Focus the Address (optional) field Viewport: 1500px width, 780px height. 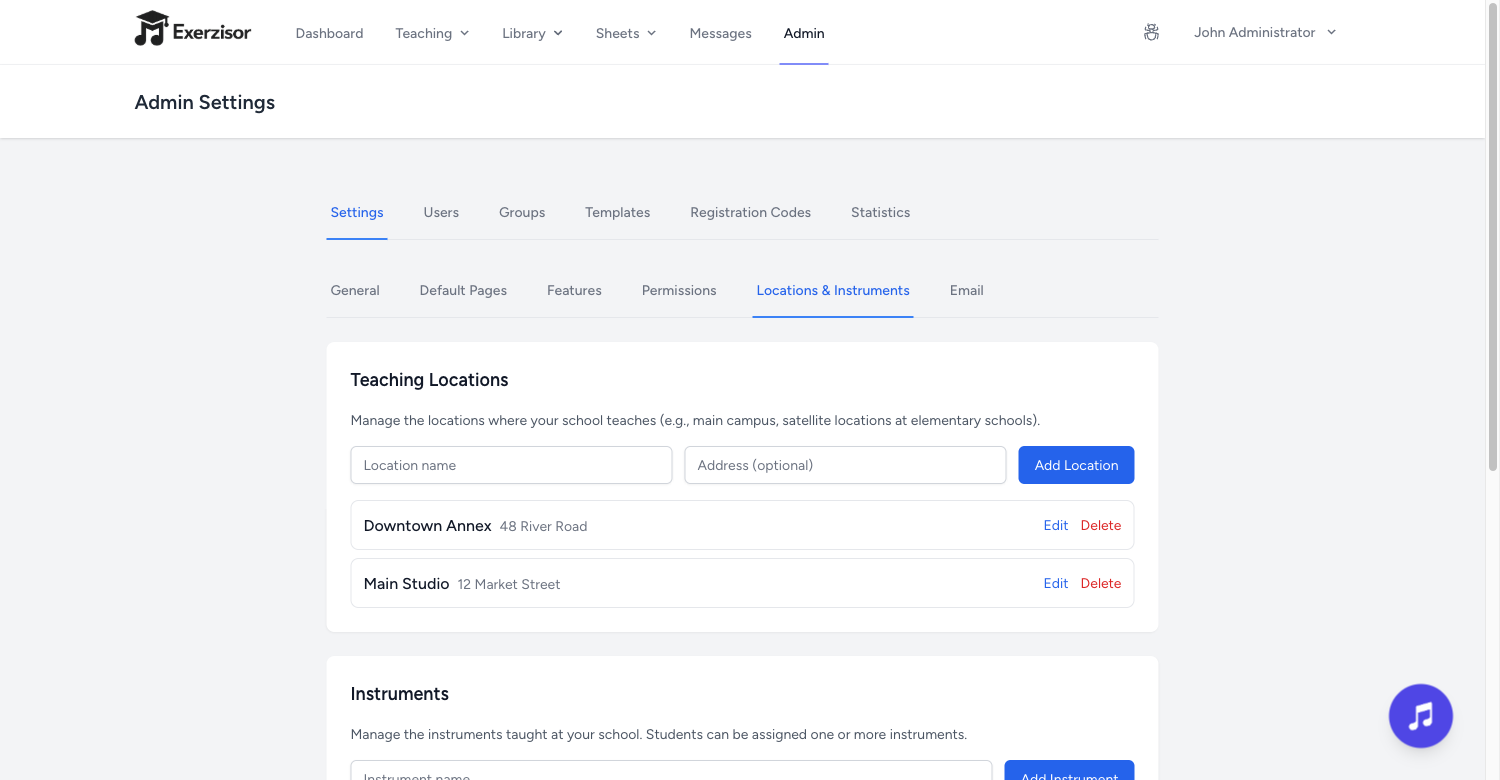point(845,465)
